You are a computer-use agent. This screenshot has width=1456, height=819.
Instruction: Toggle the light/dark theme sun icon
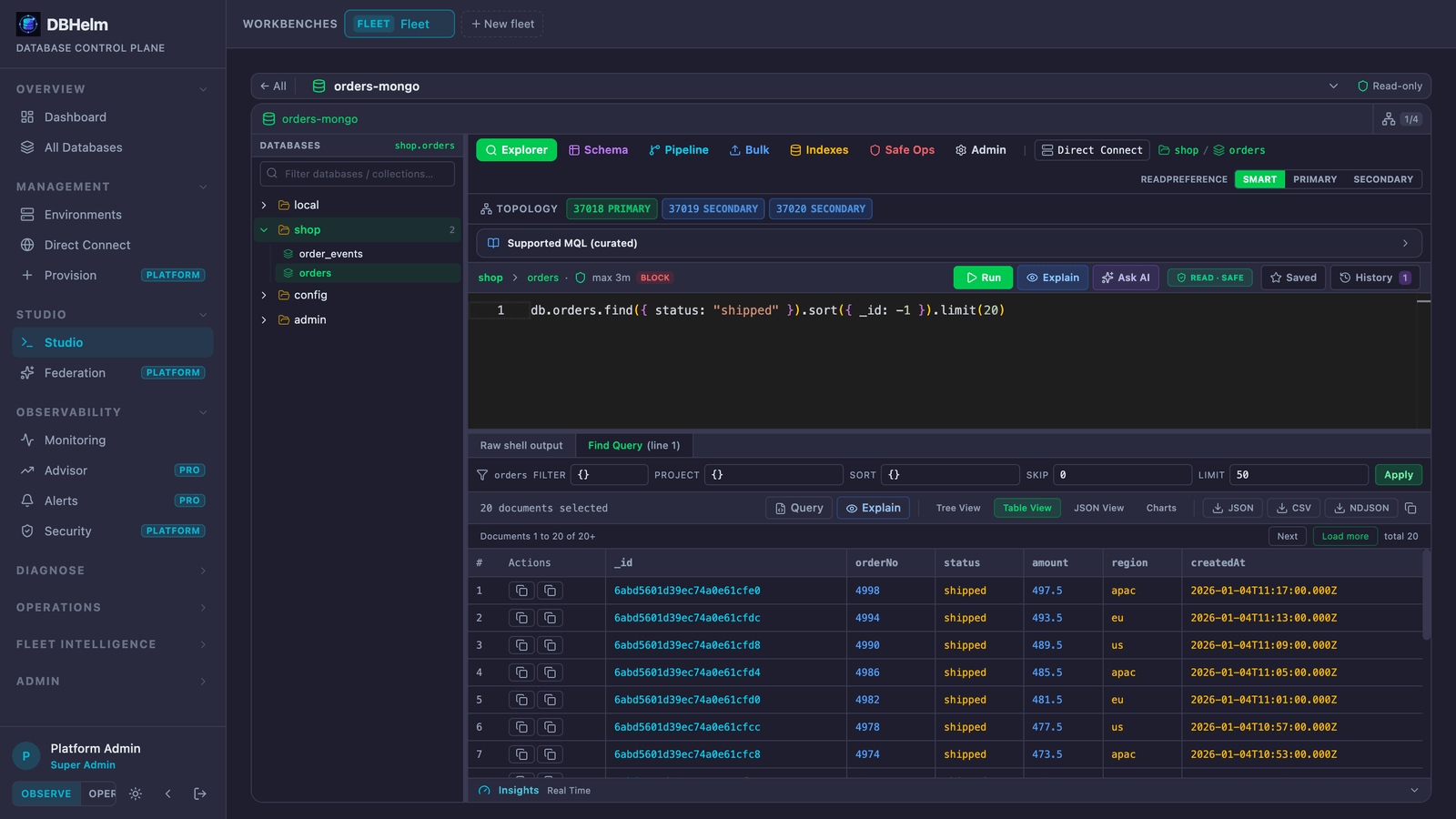[x=136, y=794]
